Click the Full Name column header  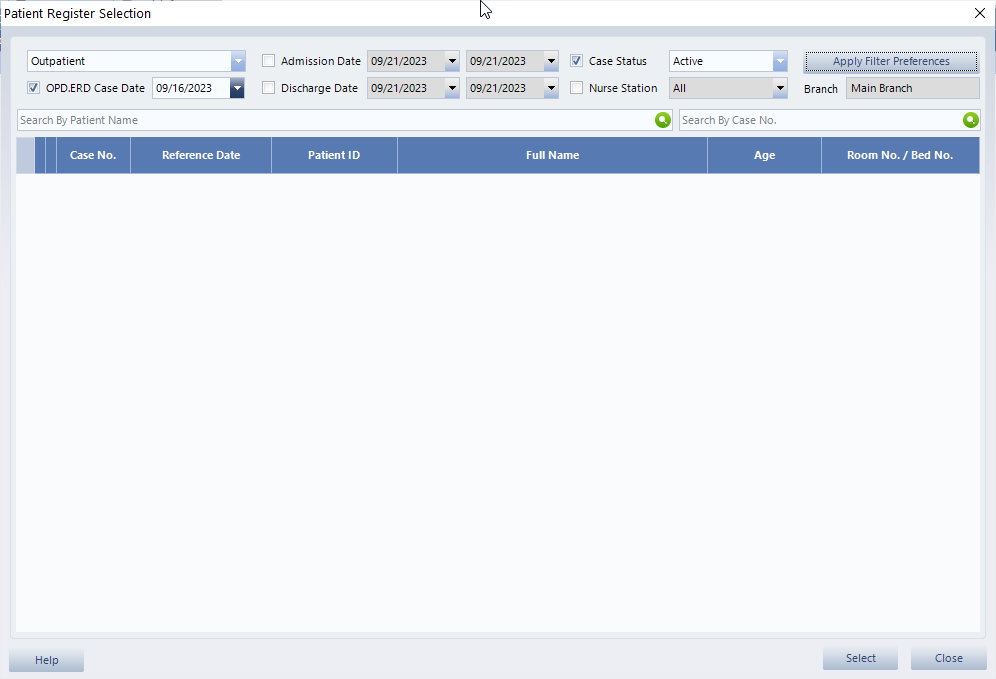click(552, 156)
